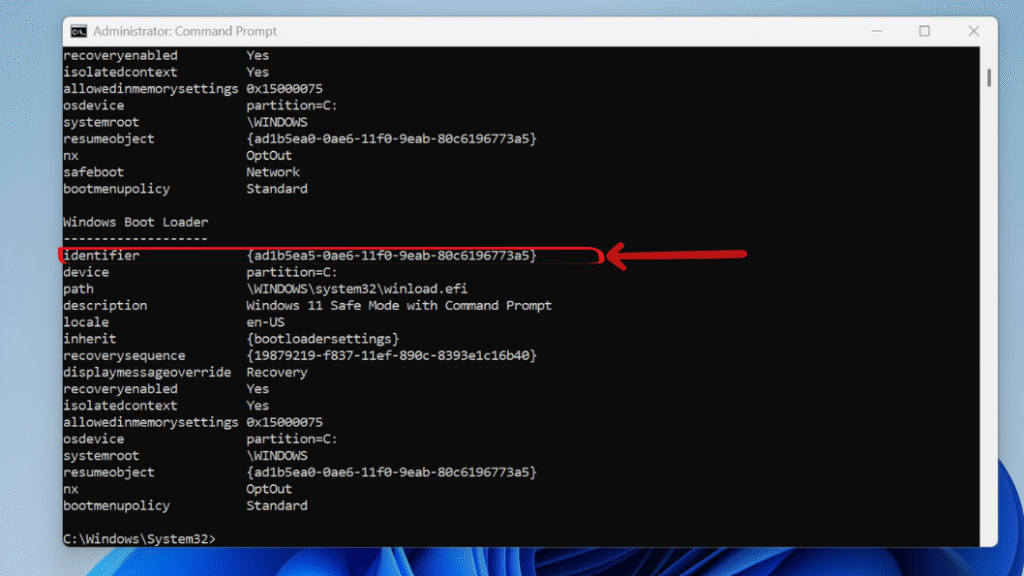Viewport: 1024px width, 576px height.
Task: Minimize the Command Prompt window
Action: click(x=876, y=31)
